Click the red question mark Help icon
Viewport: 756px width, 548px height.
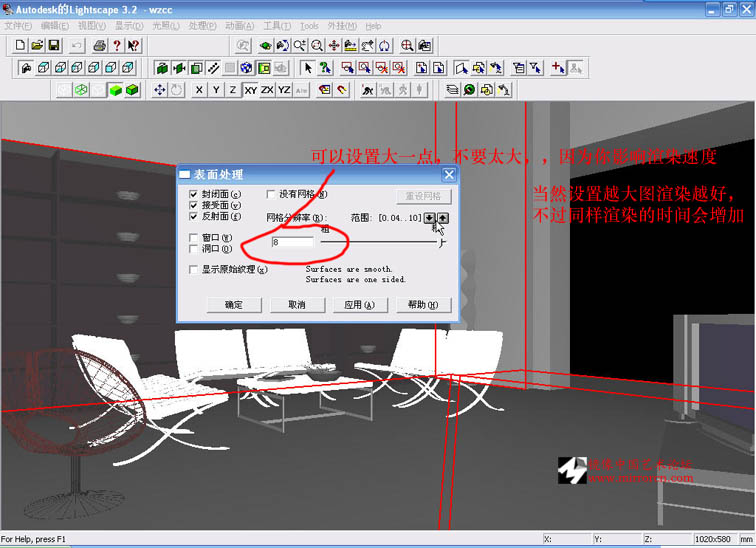click(116, 45)
